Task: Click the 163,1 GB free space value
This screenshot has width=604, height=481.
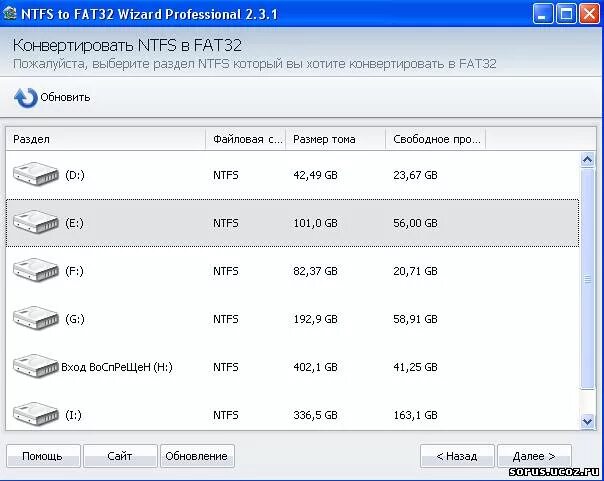Action: 415,415
